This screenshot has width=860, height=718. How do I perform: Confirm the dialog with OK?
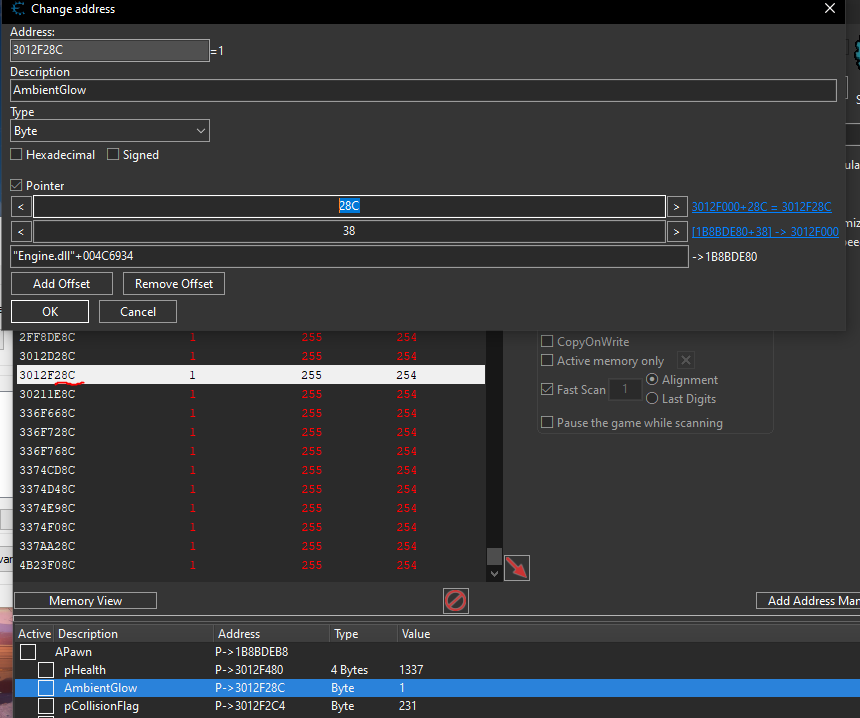pos(50,312)
